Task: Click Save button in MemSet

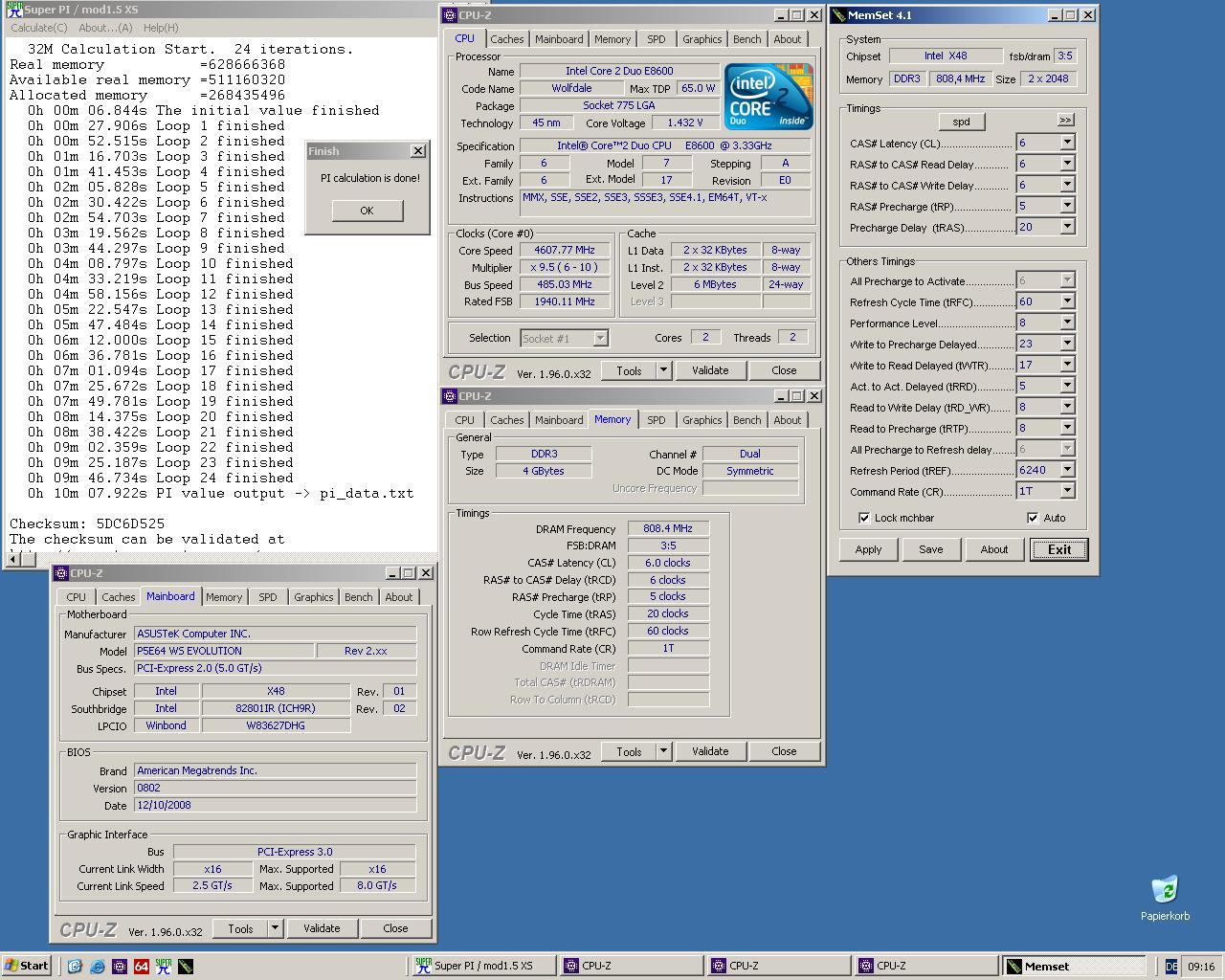Action: 930,549
